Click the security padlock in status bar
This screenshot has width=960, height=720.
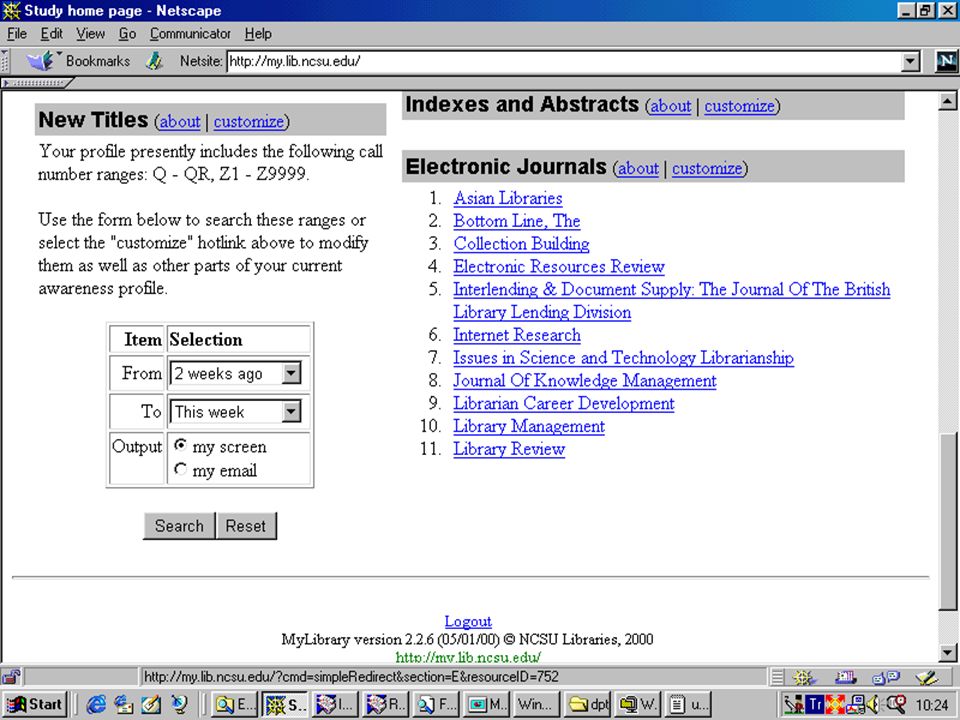pyautogui.click(x=11, y=677)
